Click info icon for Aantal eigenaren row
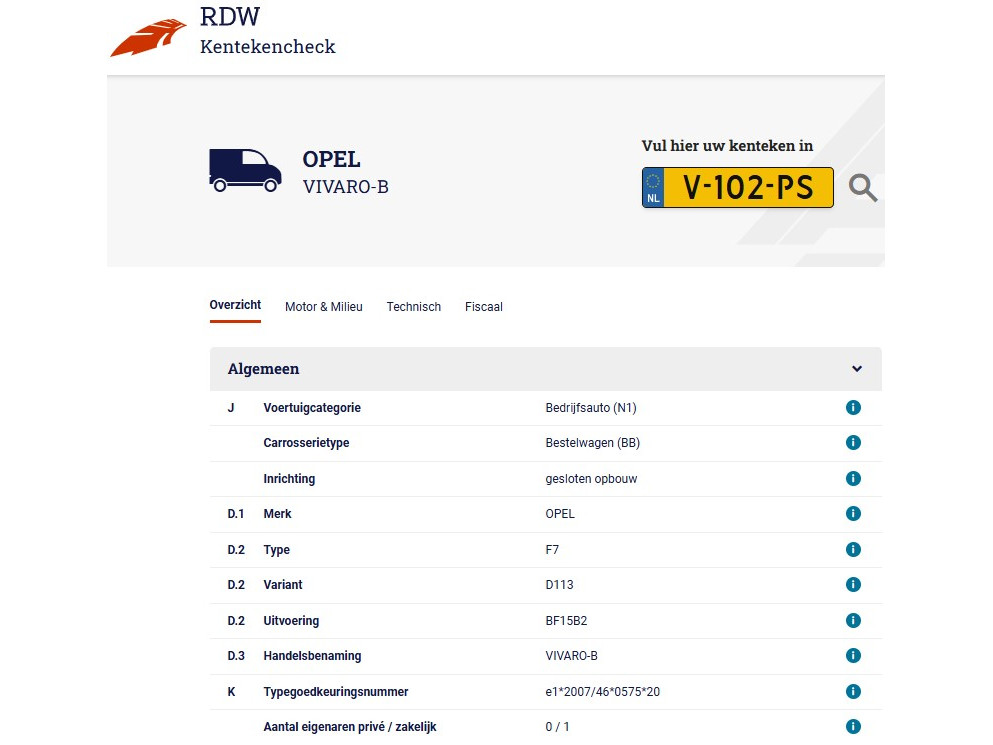 853,727
